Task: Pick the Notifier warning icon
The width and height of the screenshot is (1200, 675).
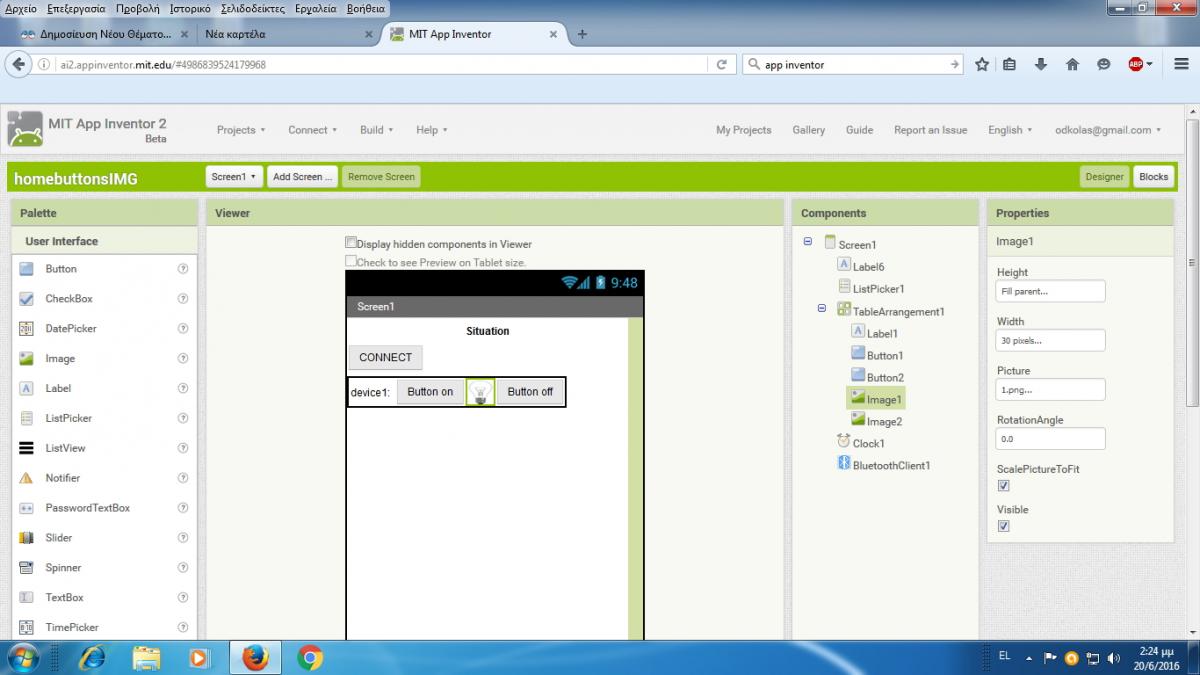Action: (27, 478)
